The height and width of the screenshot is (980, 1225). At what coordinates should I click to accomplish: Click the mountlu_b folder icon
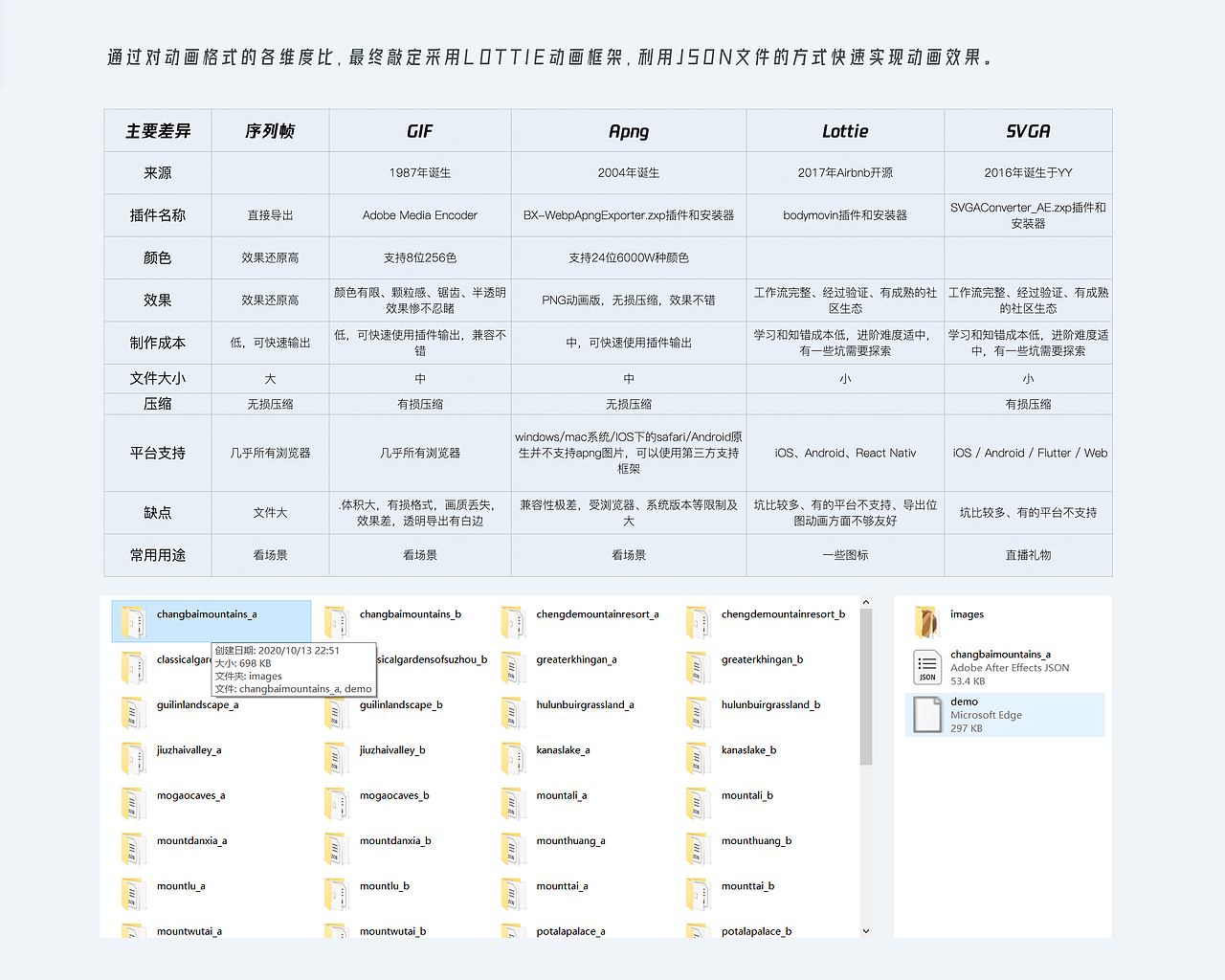click(x=336, y=893)
